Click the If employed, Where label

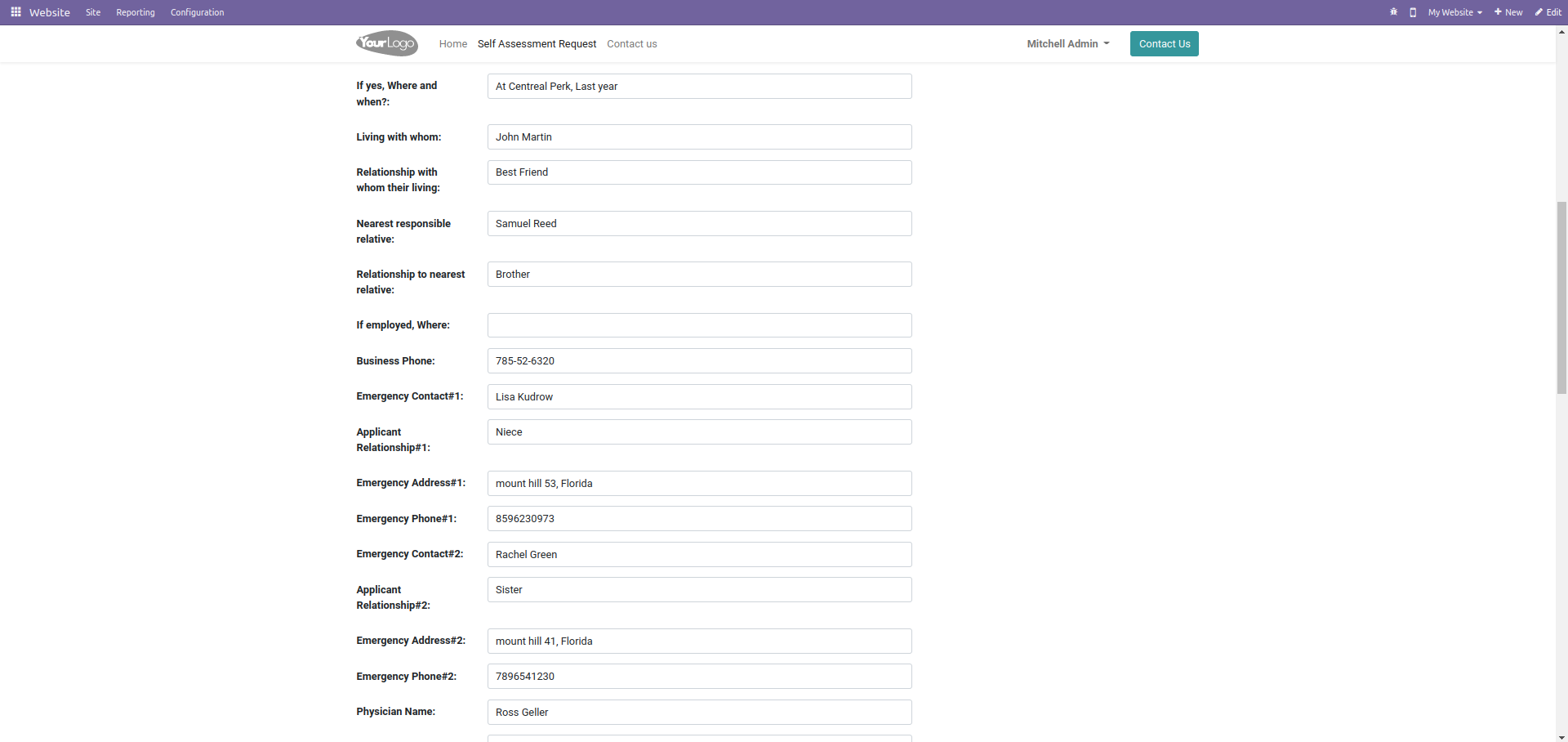(x=403, y=325)
